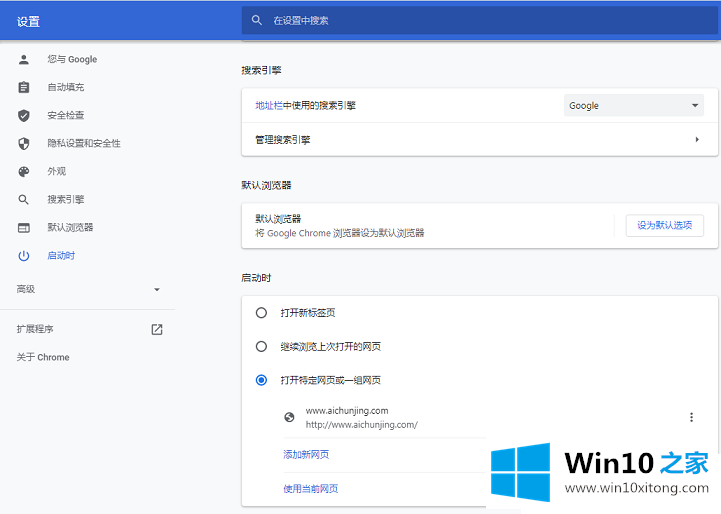This screenshot has height=514, width=721.
Task: Focus the 在设置中搜索 search field
Action: coord(480,20)
